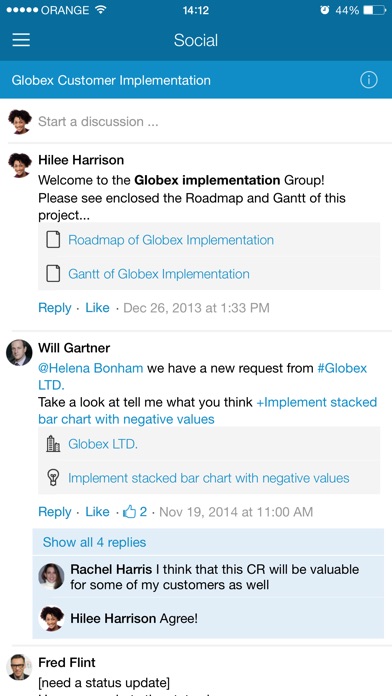Tap the thumbs-up likes count icon
Image resolution: width=392 pixels, height=696 pixels.
coord(130,512)
